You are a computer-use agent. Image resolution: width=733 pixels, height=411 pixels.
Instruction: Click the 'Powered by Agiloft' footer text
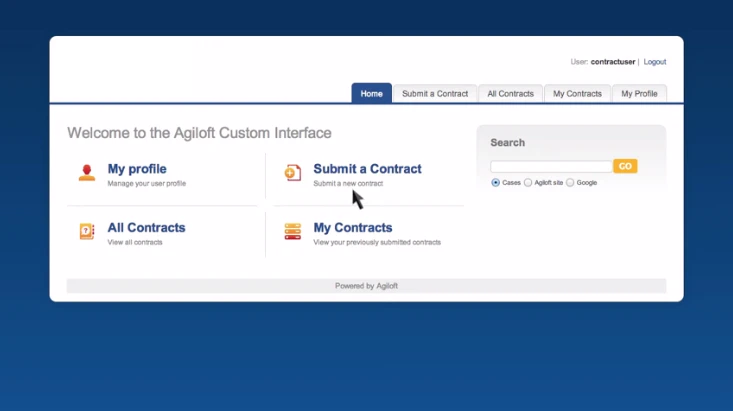click(x=366, y=286)
